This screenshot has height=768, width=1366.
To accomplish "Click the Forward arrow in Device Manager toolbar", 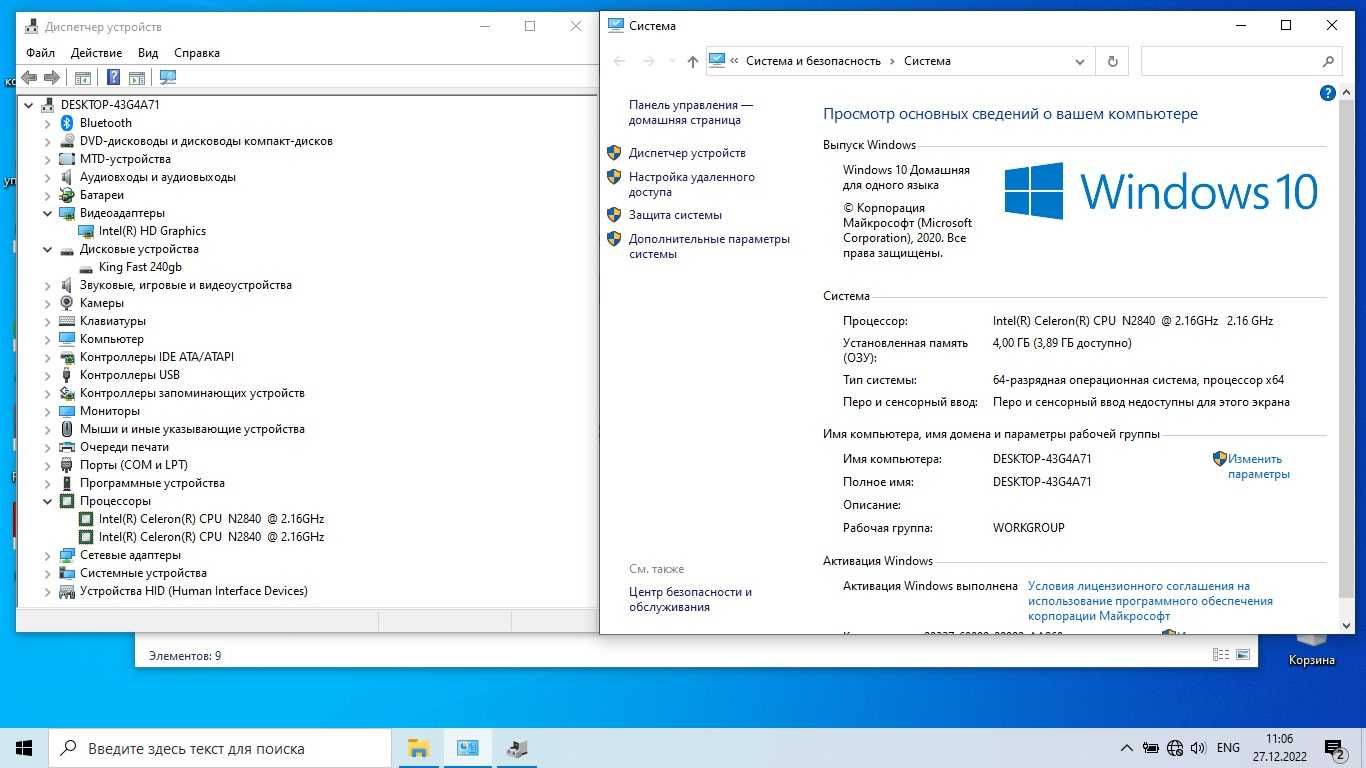I will coord(52,77).
